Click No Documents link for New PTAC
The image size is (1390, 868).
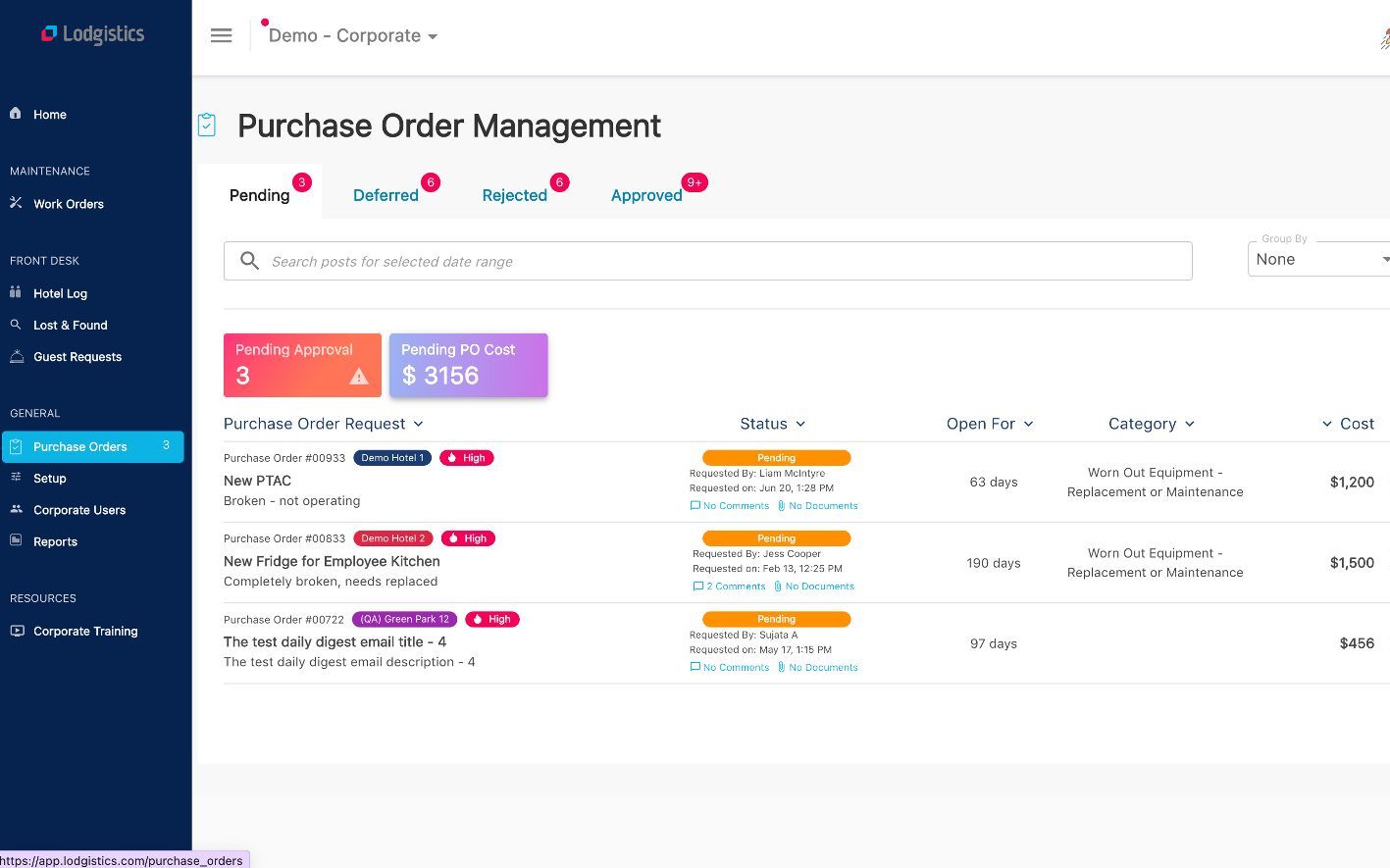click(822, 506)
